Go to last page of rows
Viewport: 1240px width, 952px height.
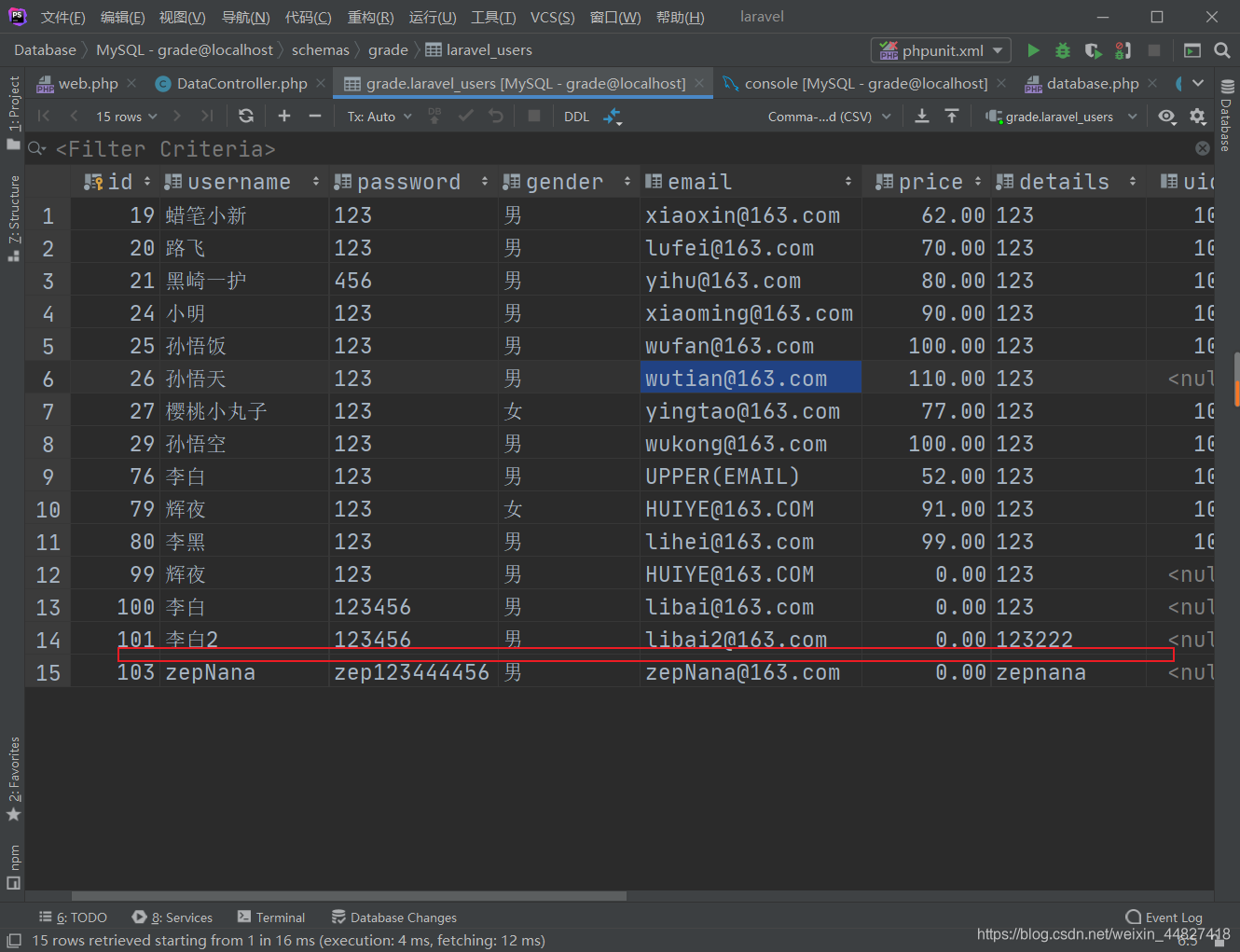[x=207, y=116]
